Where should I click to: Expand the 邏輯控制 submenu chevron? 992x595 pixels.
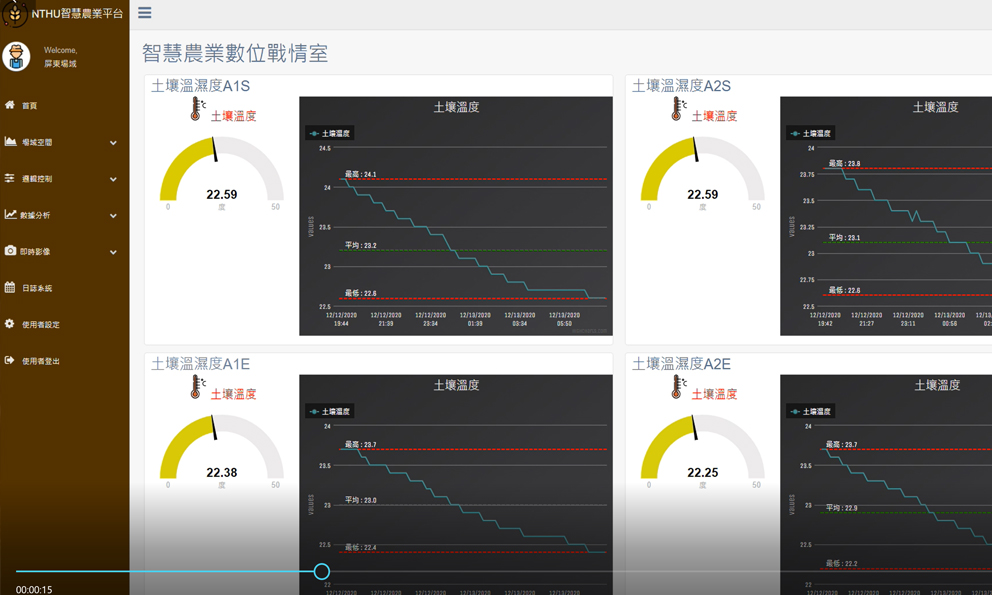click(x=113, y=179)
